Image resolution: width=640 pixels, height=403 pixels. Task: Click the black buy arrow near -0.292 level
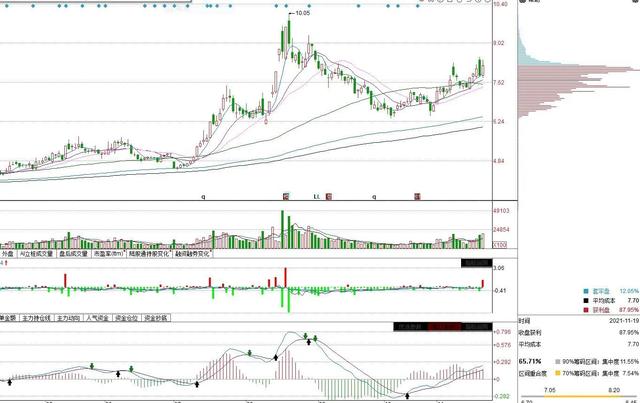pyautogui.click(x=407, y=396)
